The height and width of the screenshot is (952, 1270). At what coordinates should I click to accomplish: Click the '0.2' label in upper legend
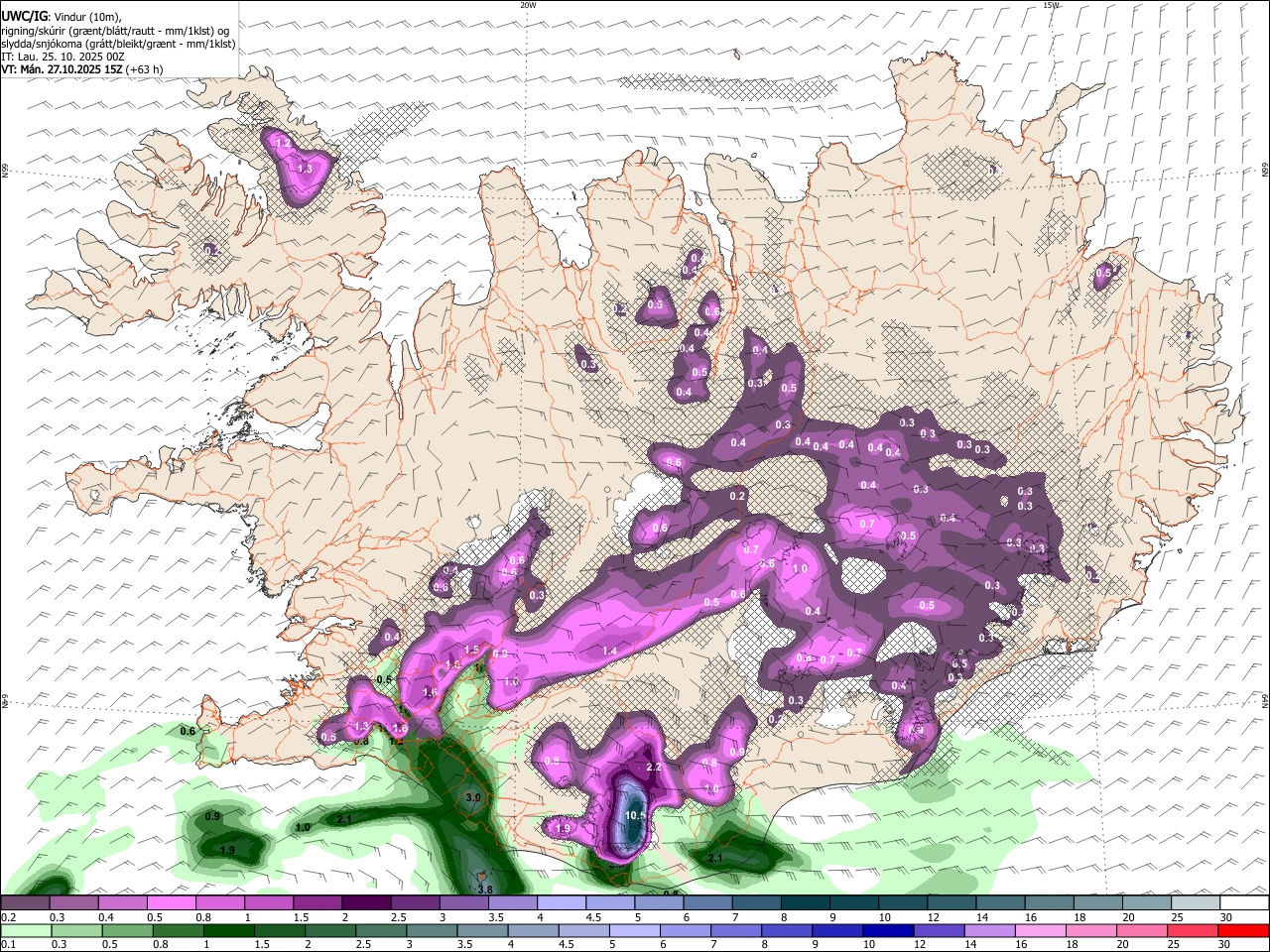click(9, 917)
